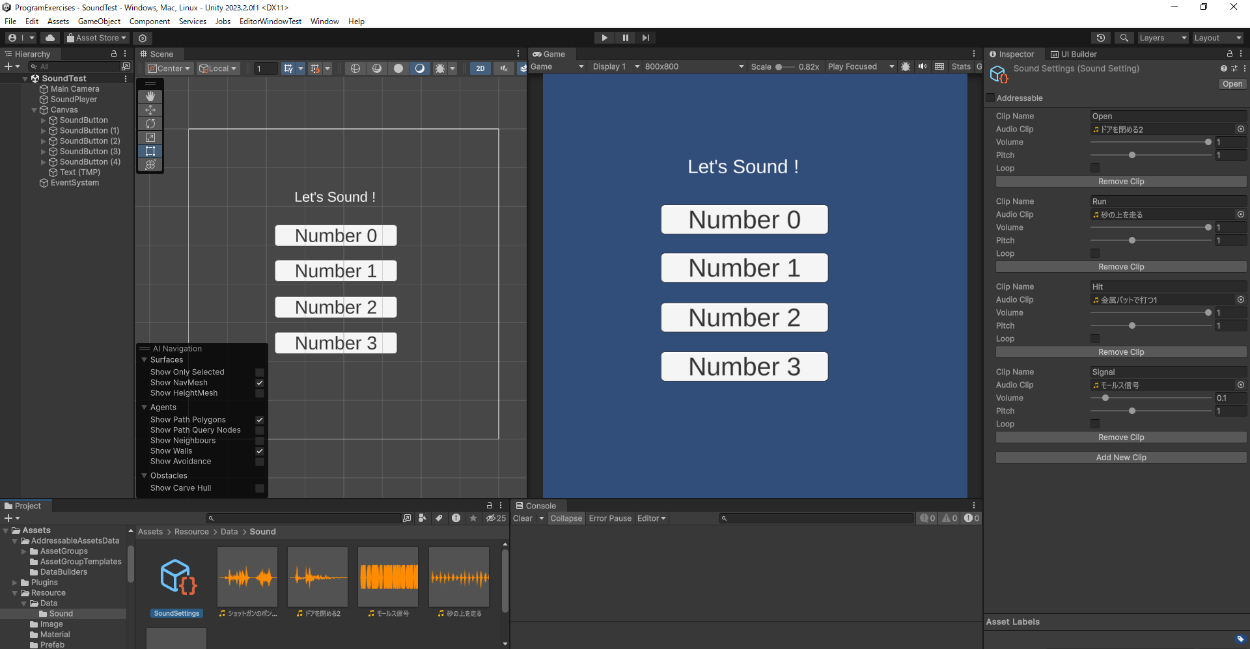The width and height of the screenshot is (1250, 649).
Task: Open the Layers dropdown
Action: (1162, 38)
